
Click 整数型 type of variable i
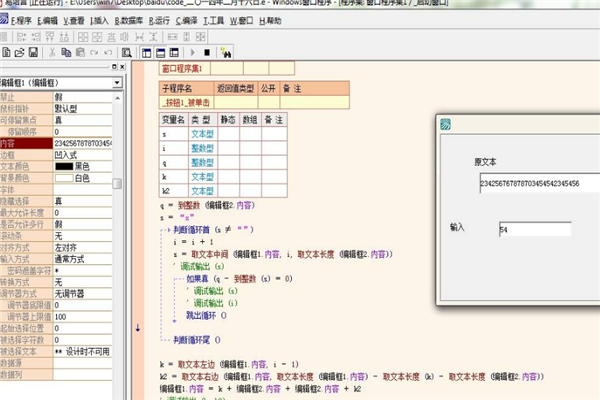click(x=202, y=148)
